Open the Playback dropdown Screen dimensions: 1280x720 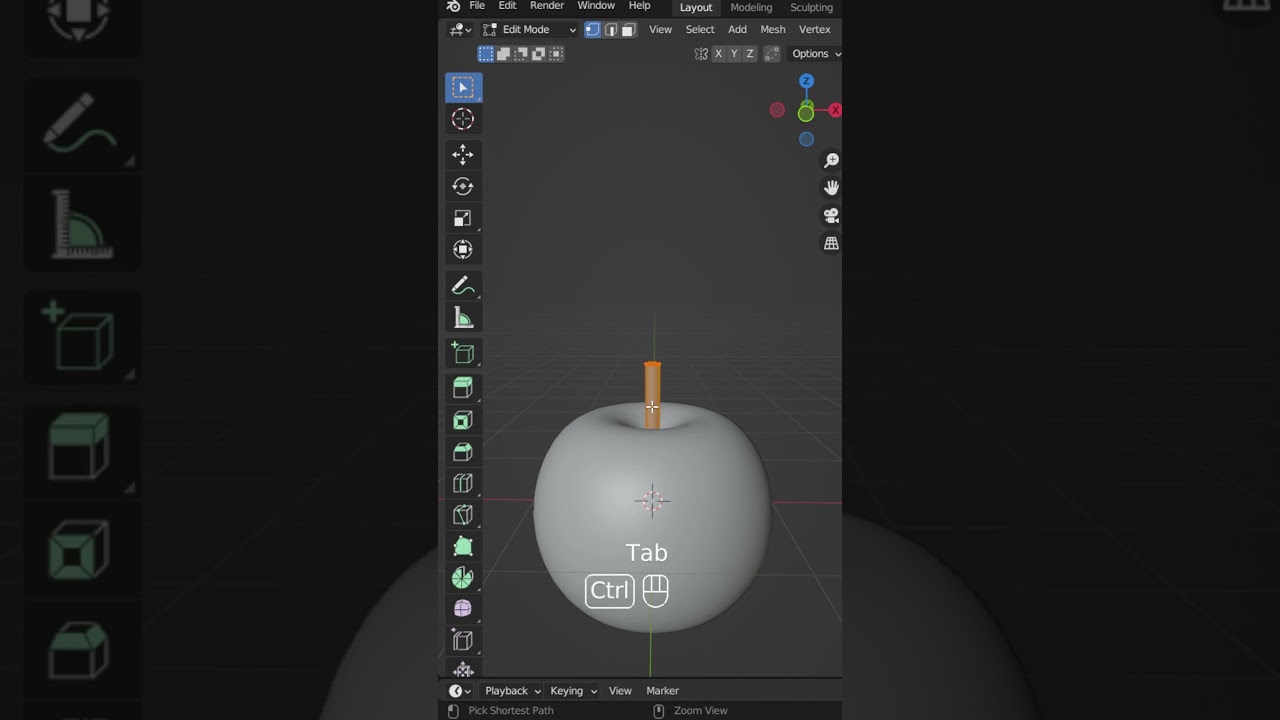coord(512,691)
